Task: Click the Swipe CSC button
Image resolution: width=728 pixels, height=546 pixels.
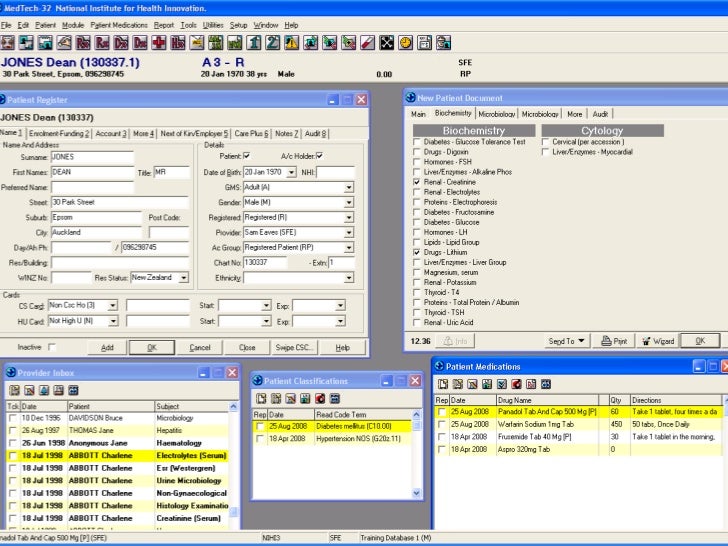Action: (294, 347)
